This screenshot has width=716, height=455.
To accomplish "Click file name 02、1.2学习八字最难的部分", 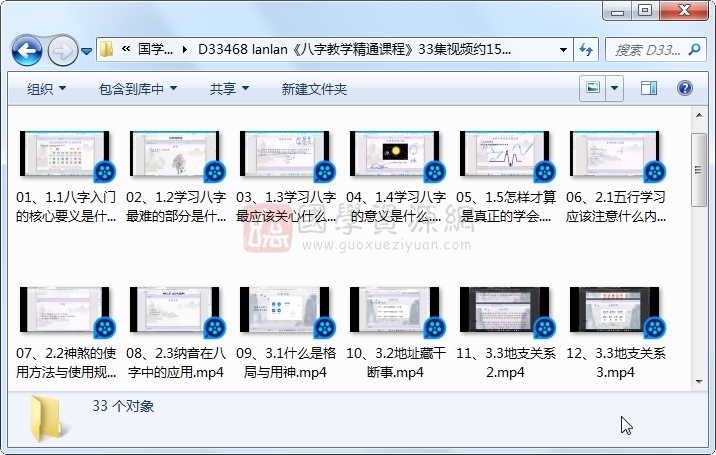I will (176, 206).
